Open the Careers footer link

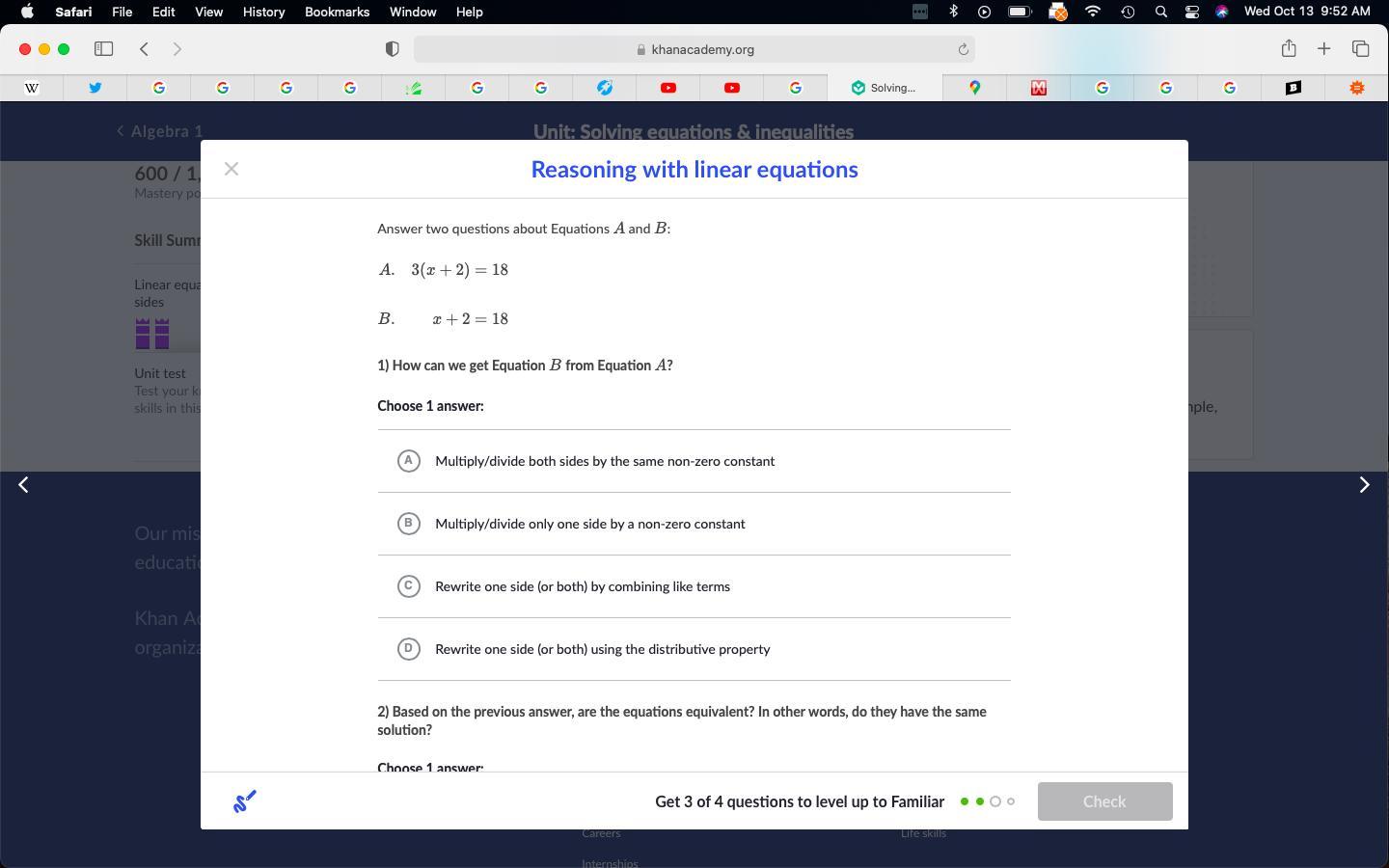[601, 833]
